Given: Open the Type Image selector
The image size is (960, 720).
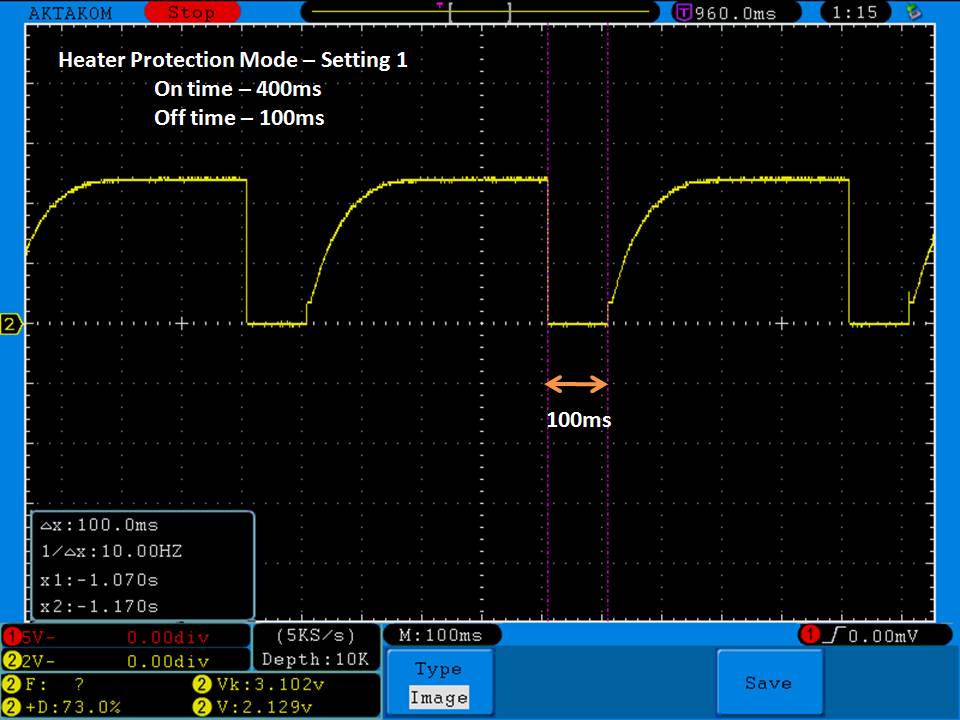Looking at the screenshot, I should coord(439,683).
